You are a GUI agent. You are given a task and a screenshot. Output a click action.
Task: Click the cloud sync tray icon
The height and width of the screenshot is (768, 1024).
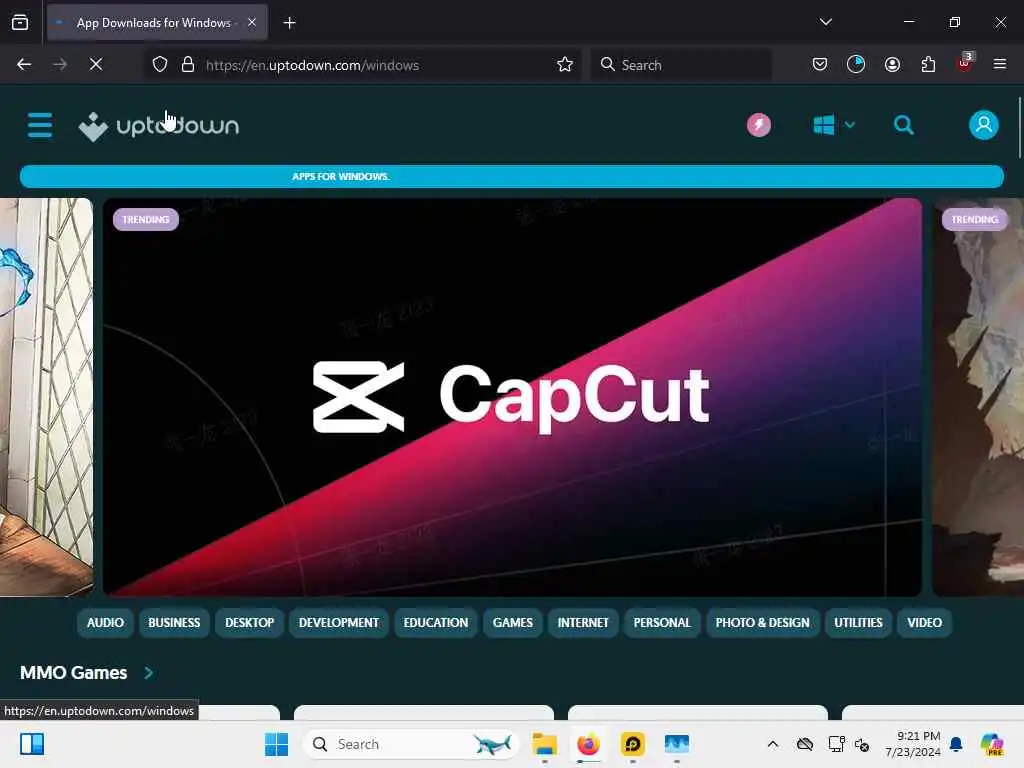805,744
